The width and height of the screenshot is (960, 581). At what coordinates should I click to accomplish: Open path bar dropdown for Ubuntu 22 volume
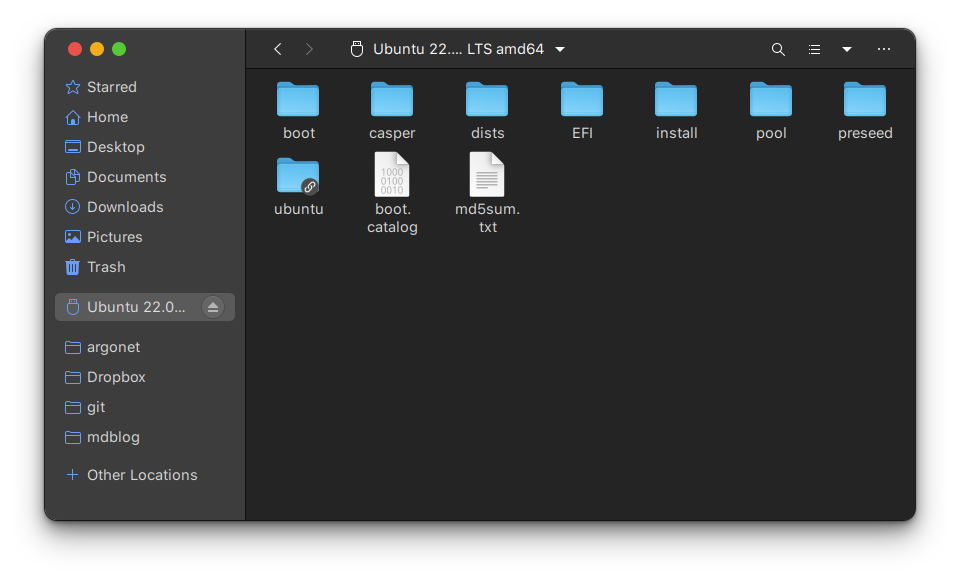pos(560,49)
